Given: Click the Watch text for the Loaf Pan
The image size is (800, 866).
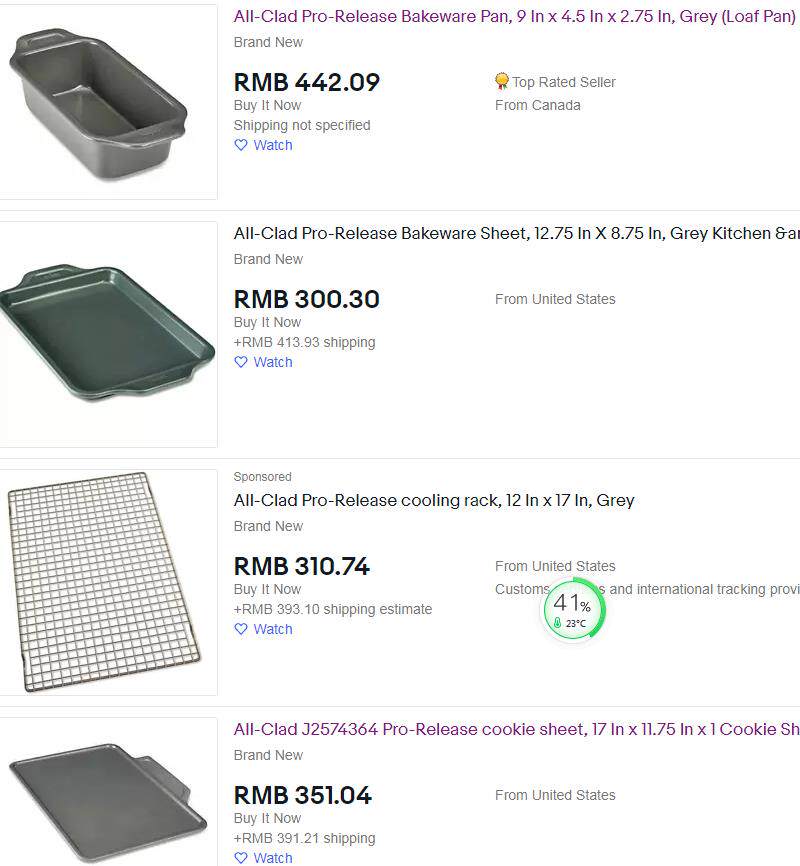Looking at the screenshot, I should (273, 145).
